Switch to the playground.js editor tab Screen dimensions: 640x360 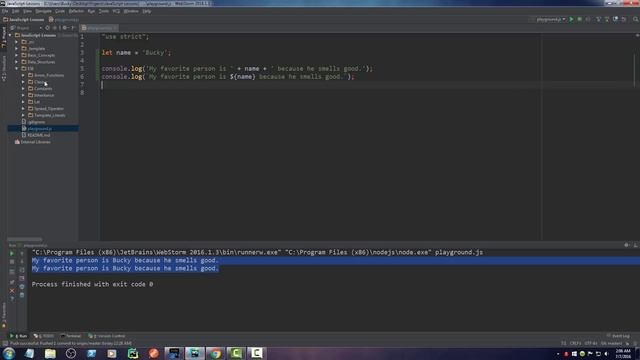[x=99, y=28]
